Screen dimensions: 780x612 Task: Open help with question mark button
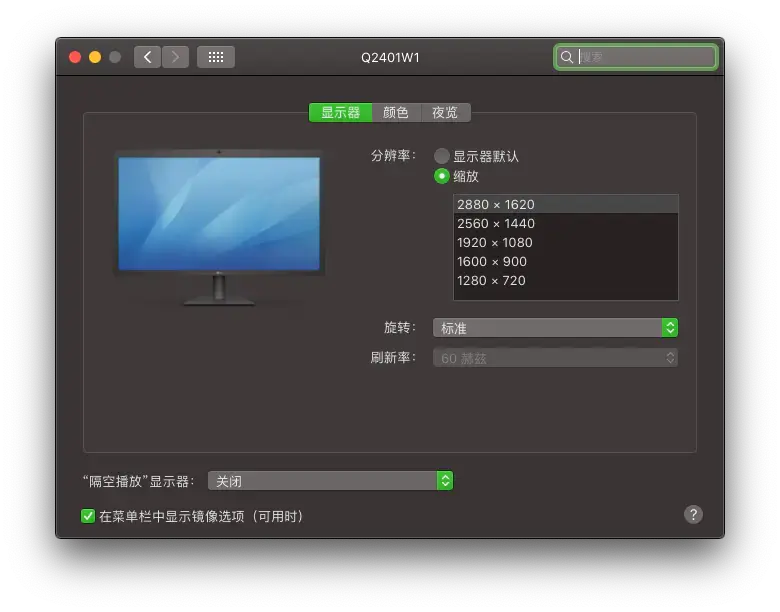click(x=693, y=514)
